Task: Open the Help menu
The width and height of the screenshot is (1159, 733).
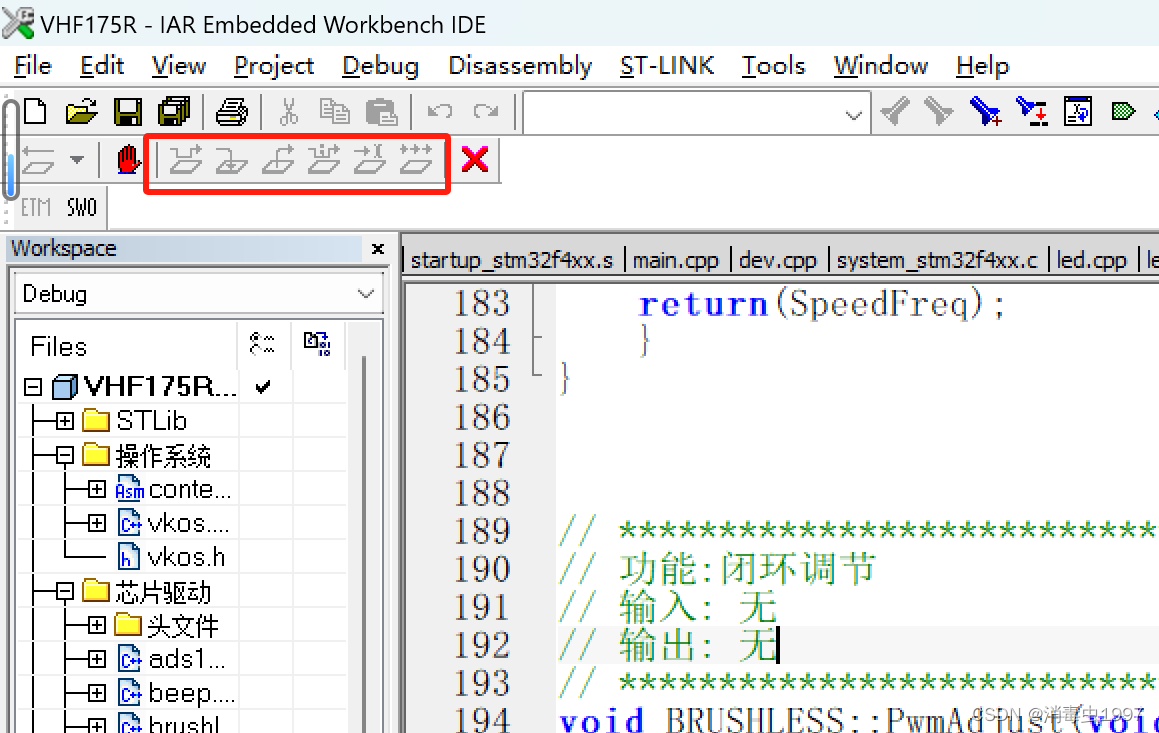Action: click(x=982, y=66)
